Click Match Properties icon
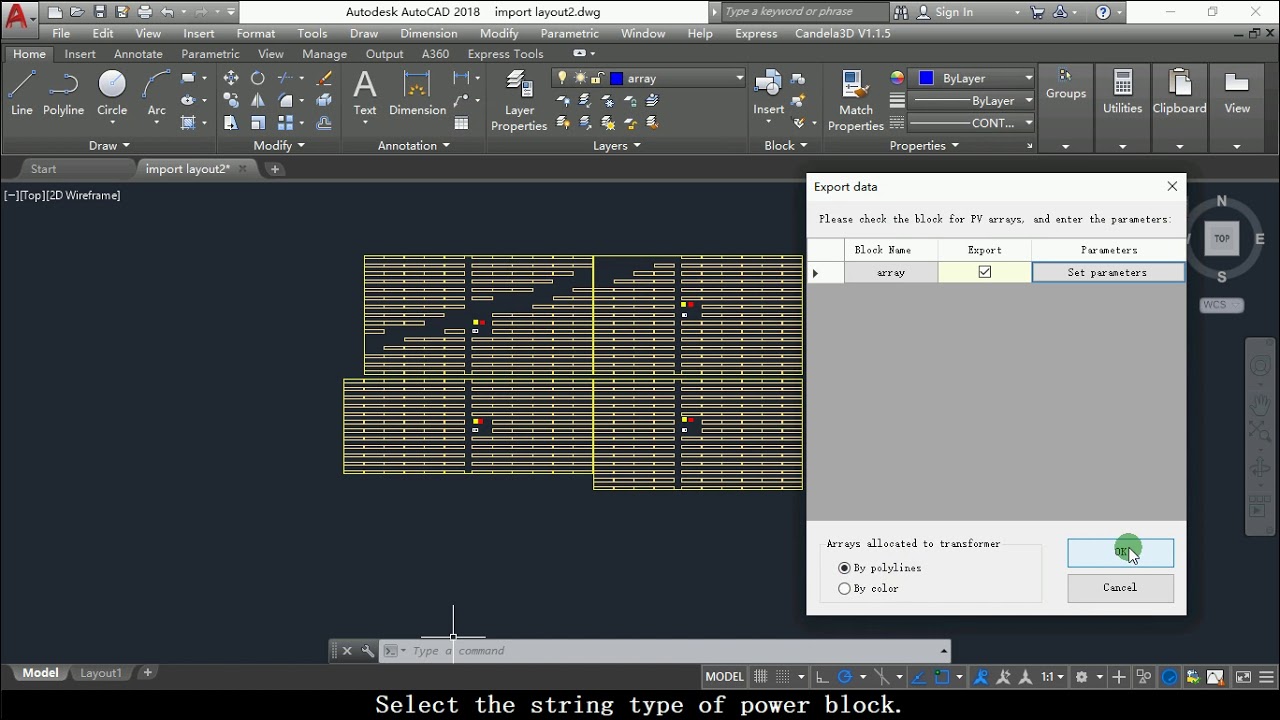The image size is (1280, 720). tap(856, 100)
